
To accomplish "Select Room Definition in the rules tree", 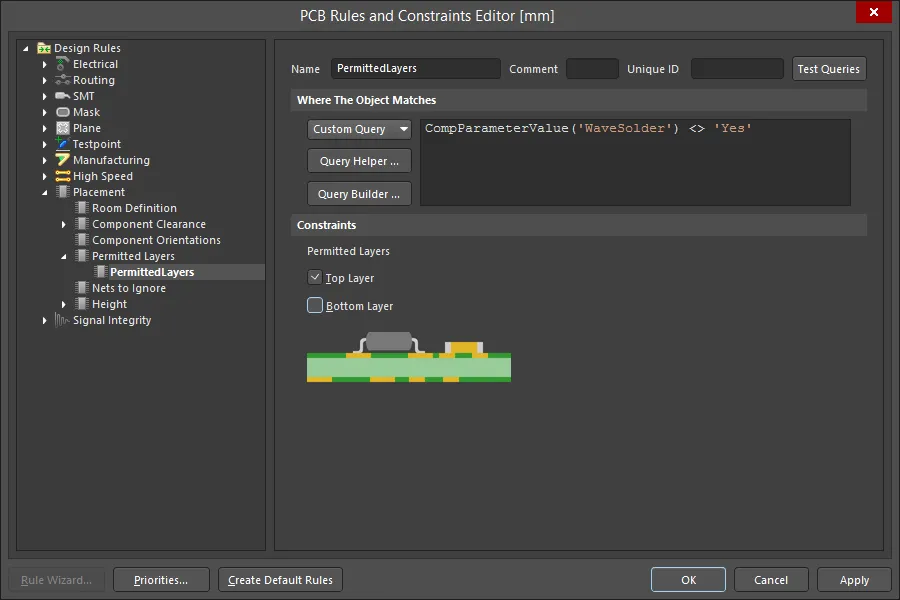I will [x=134, y=208].
